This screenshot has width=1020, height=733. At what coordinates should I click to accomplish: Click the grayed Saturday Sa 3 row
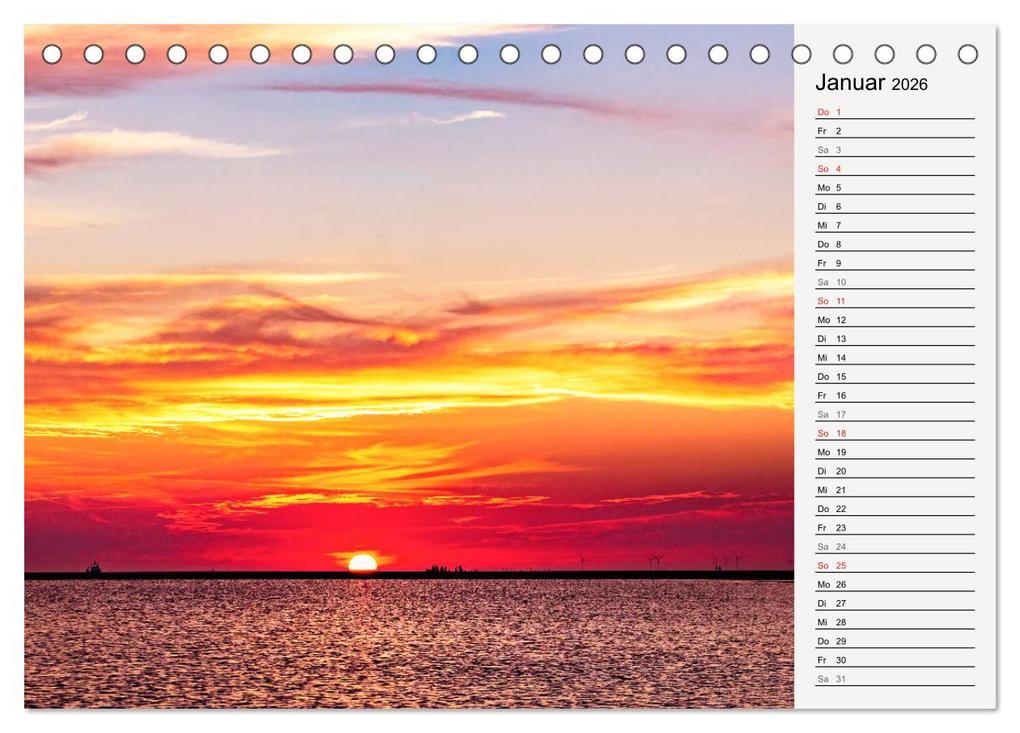[x=830, y=149]
